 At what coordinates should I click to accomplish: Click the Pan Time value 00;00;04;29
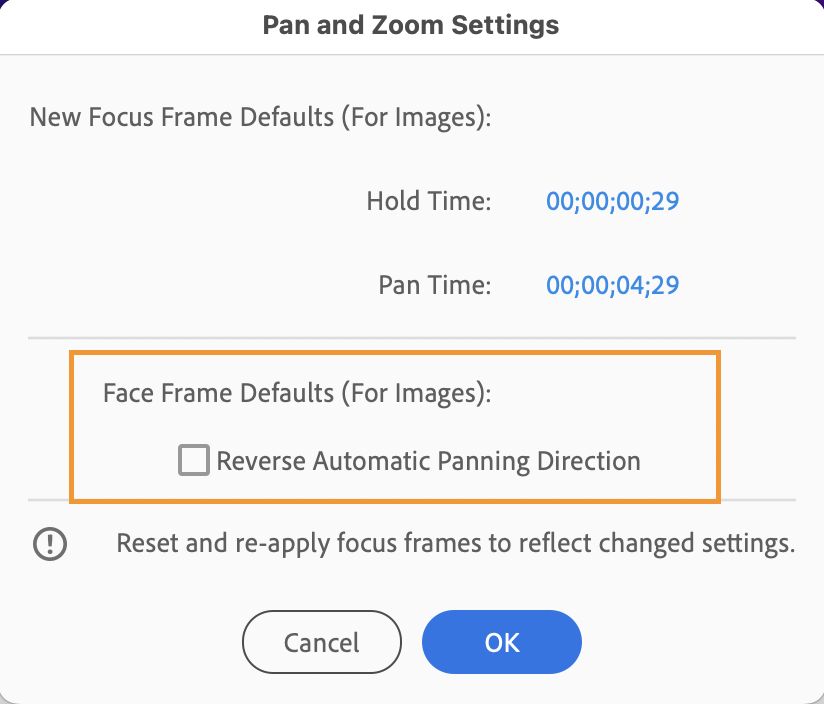pos(612,285)
